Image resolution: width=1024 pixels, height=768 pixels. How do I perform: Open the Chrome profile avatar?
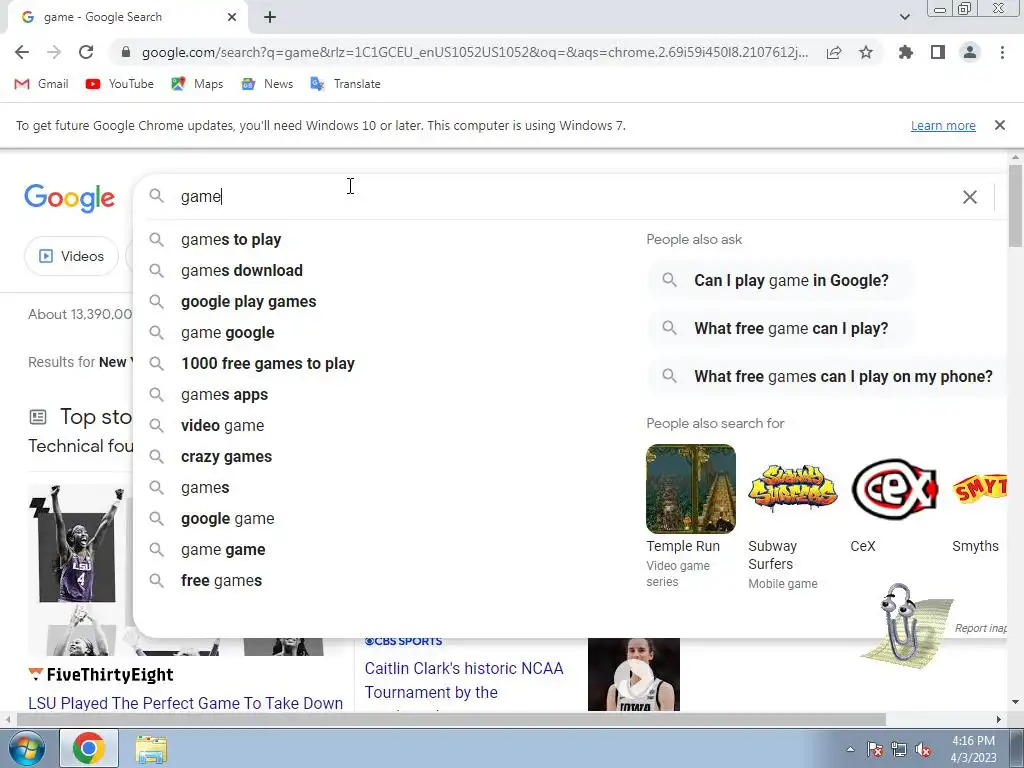[970, 52]
